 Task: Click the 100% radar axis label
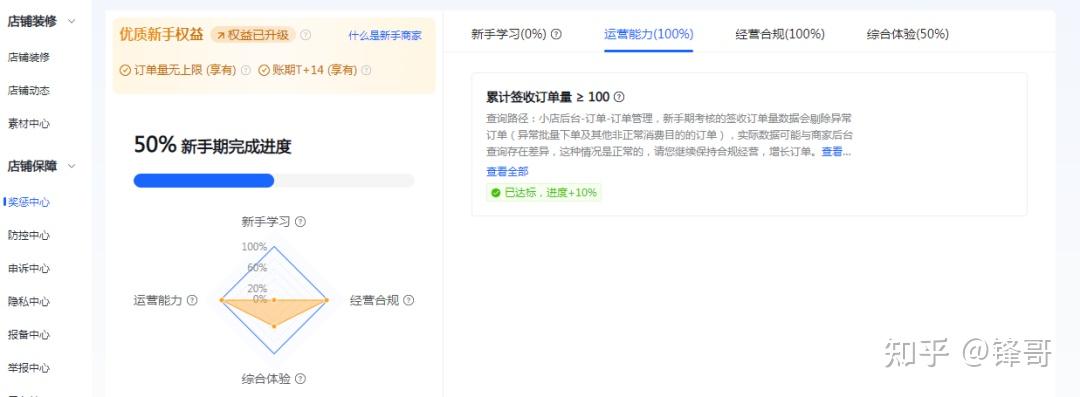(254, 247)
